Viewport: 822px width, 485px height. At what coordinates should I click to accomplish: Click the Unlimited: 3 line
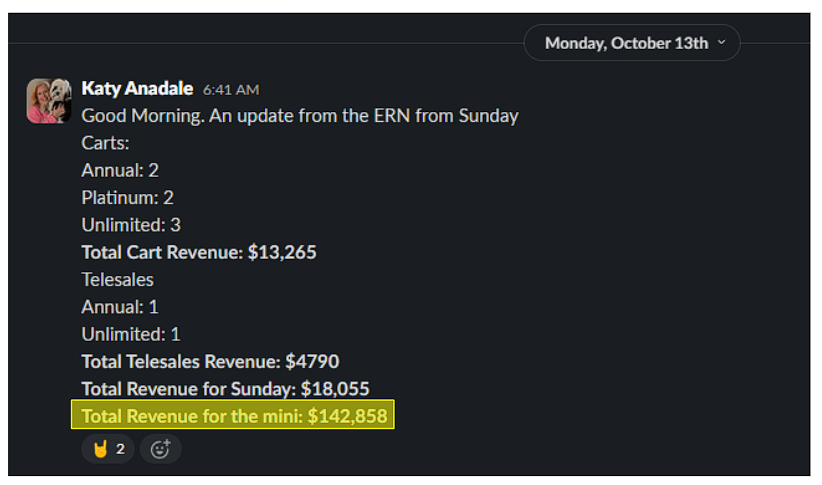coord(131,225)
